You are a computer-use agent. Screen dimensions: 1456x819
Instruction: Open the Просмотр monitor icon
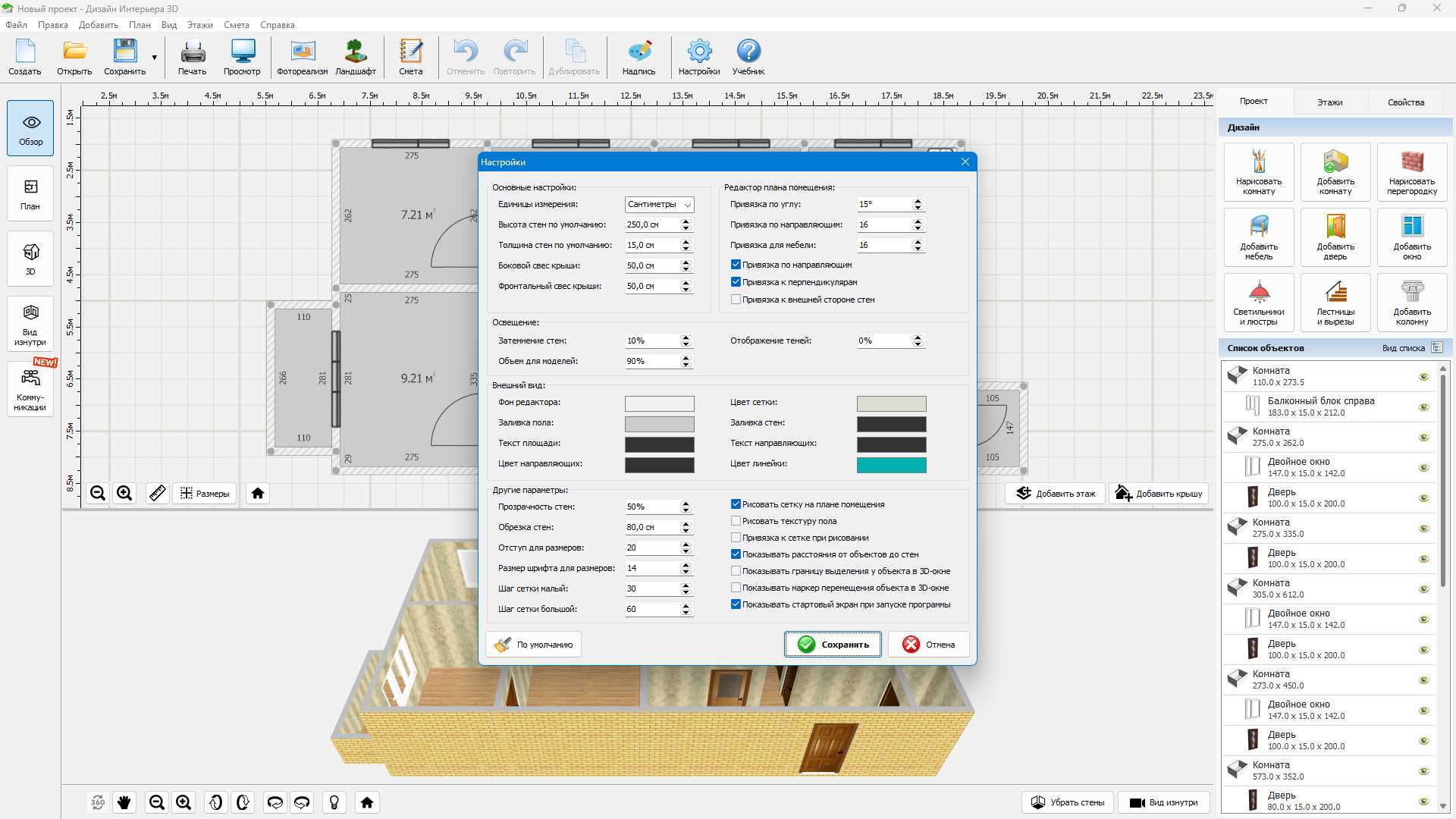coord(242,57)
